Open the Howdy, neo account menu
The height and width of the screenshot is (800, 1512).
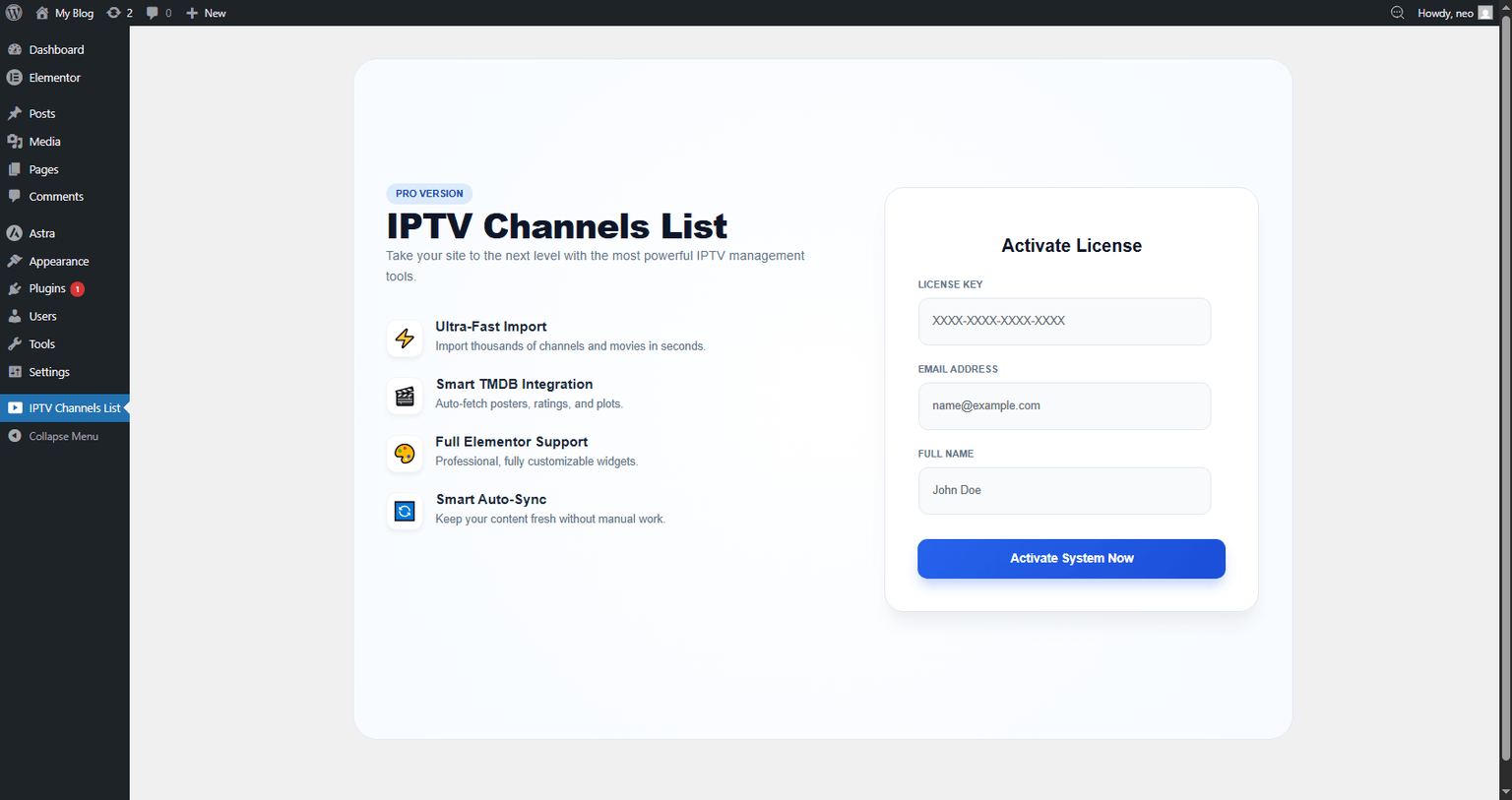click(x=1455, y=13)
